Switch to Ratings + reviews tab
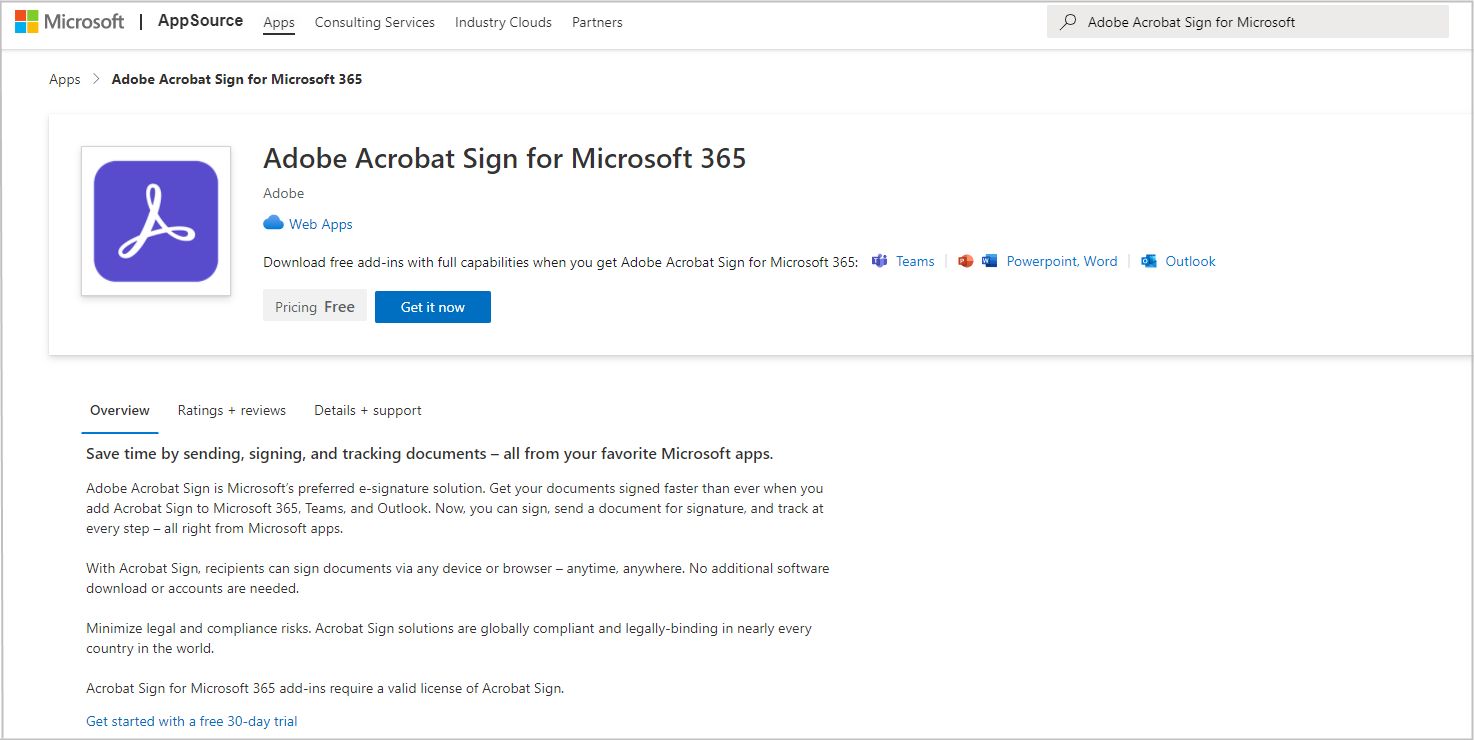 click(x=232, y=410)
